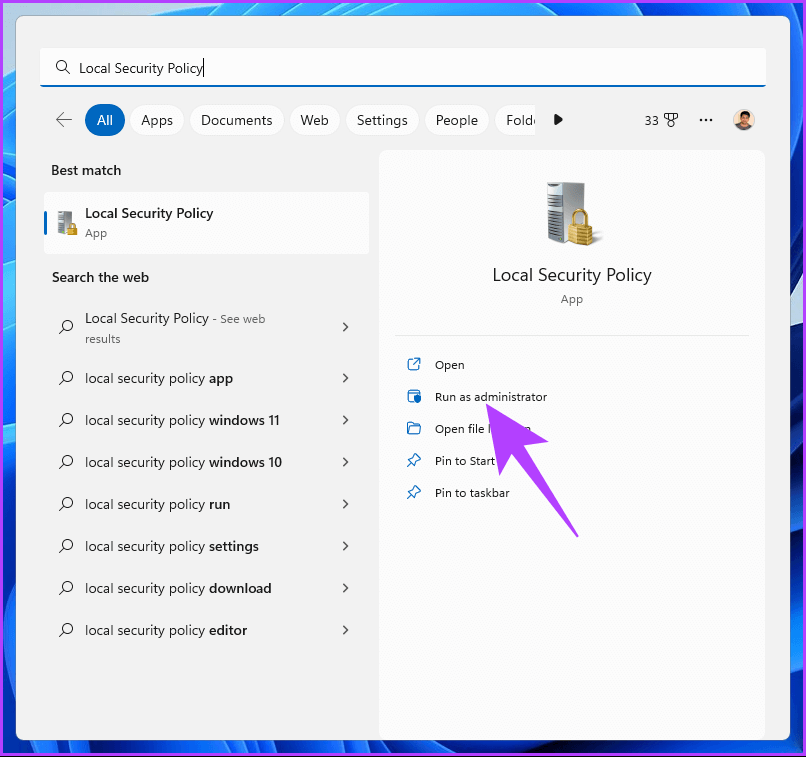Expand the 'See web results' suggestion chevron
The width and height of the screenshot is (806, 757).
pyautogui.click(x=345, y=327)
